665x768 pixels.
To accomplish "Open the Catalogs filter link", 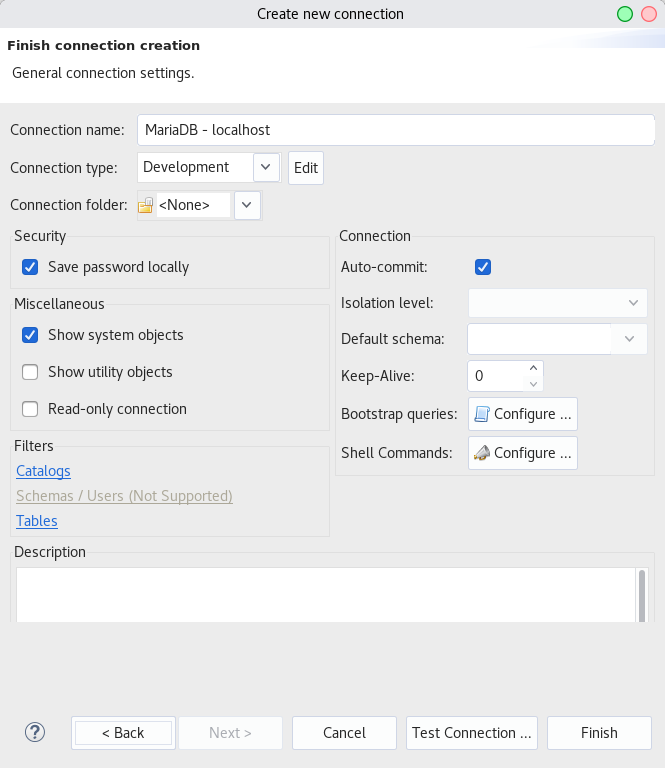I will (43, 471).
